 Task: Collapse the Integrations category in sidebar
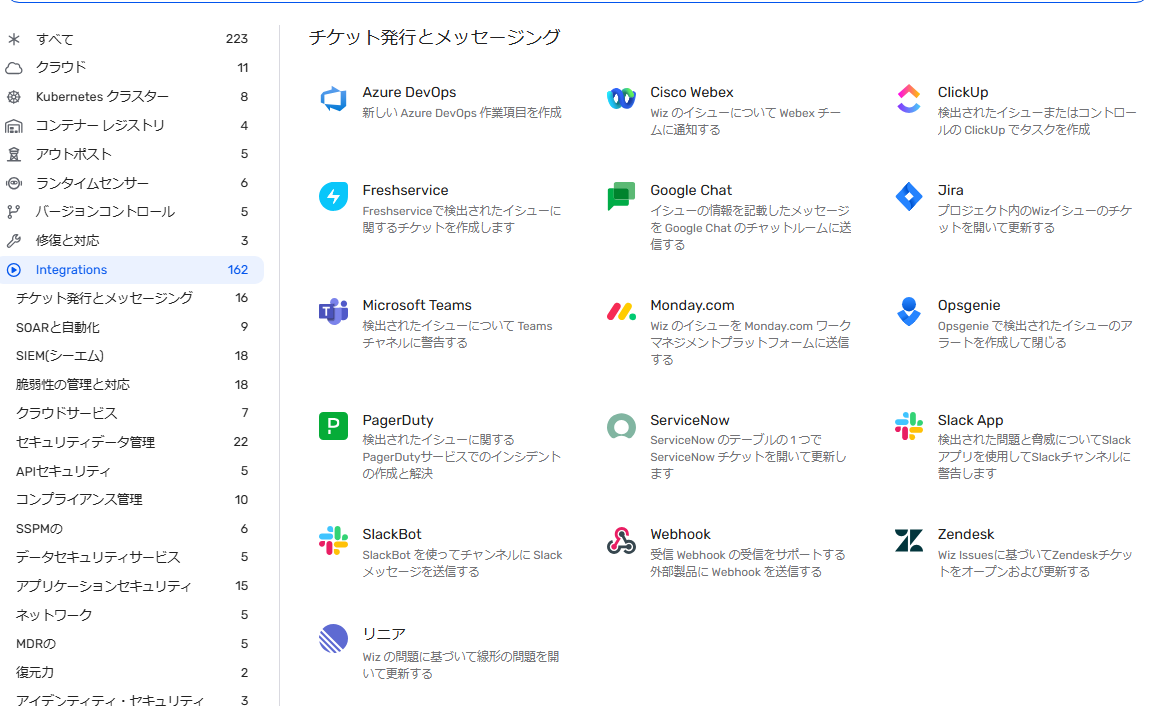tap(14, 270)
